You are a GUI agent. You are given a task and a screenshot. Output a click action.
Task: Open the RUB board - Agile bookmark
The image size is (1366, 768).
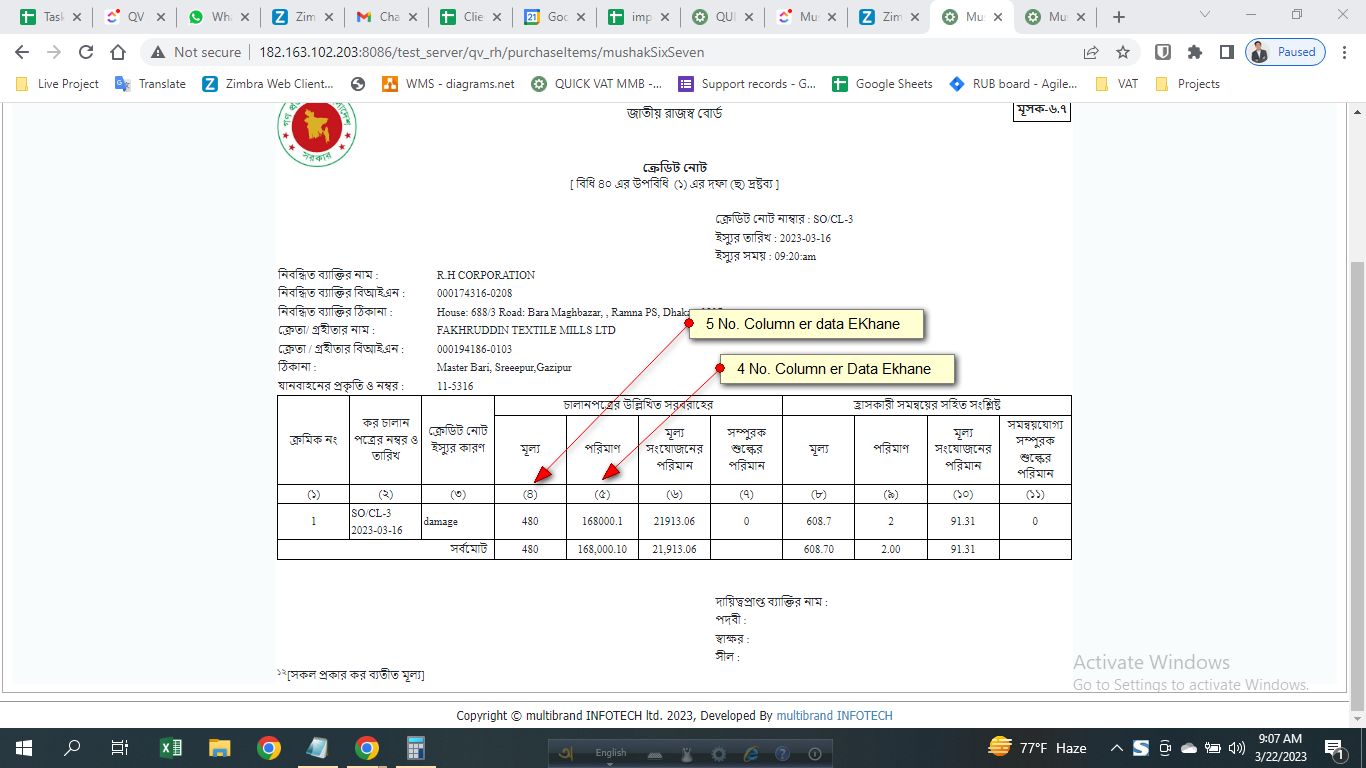pos(1014,84)
